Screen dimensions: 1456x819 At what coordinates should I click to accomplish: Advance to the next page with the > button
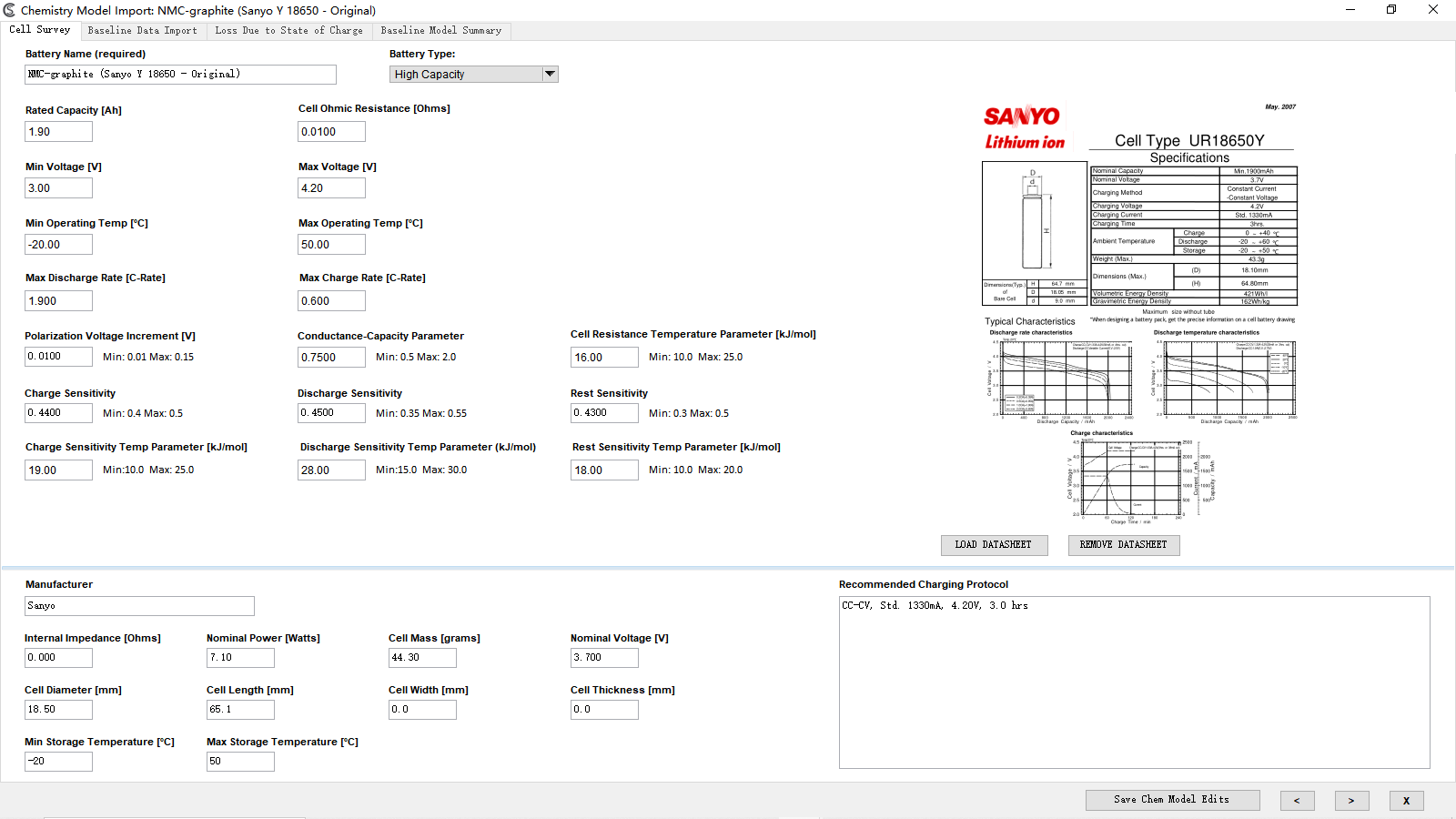[1351, 801]
